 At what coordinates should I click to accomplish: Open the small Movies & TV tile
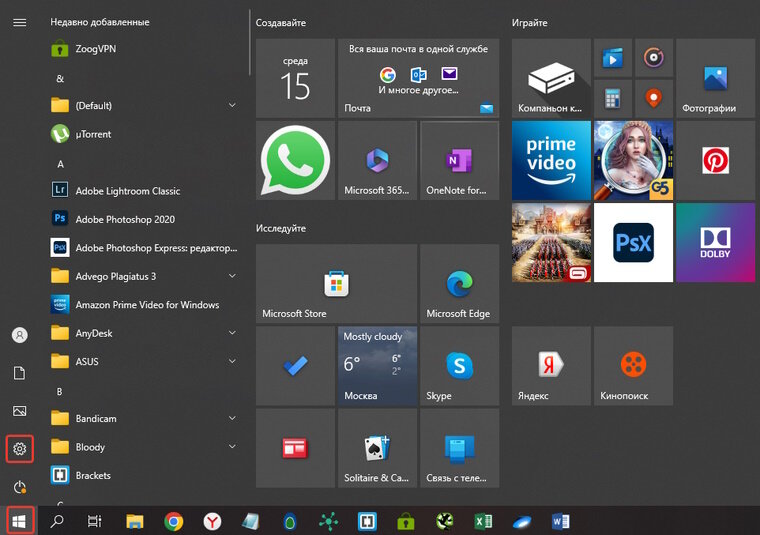click(x=613, y=58)
